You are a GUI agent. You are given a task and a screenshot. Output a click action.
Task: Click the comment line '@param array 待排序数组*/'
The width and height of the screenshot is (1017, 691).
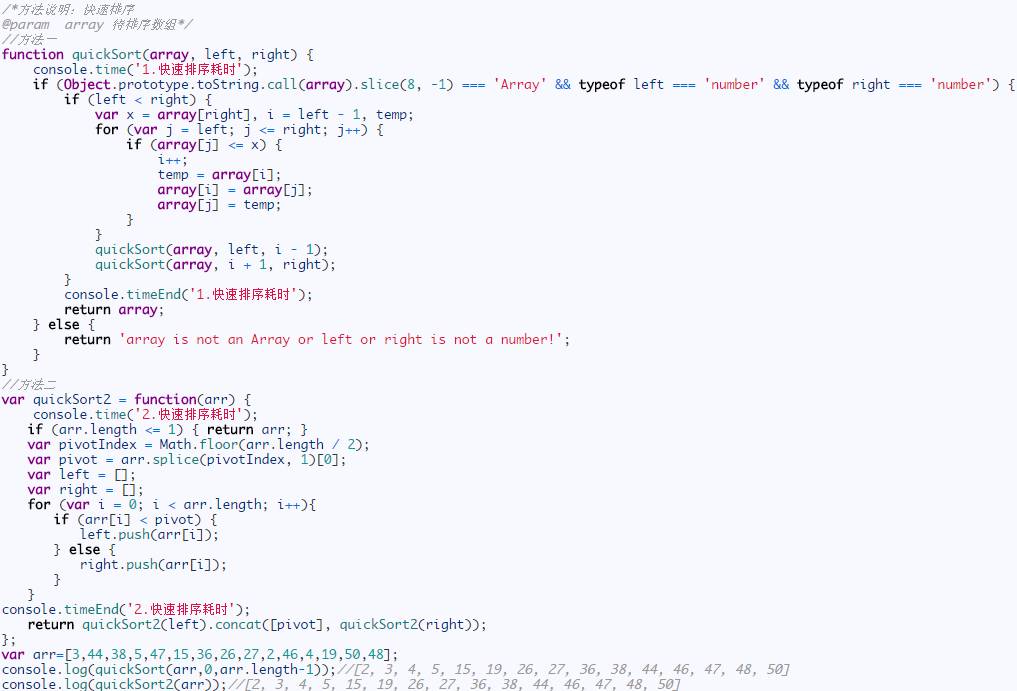97,25
